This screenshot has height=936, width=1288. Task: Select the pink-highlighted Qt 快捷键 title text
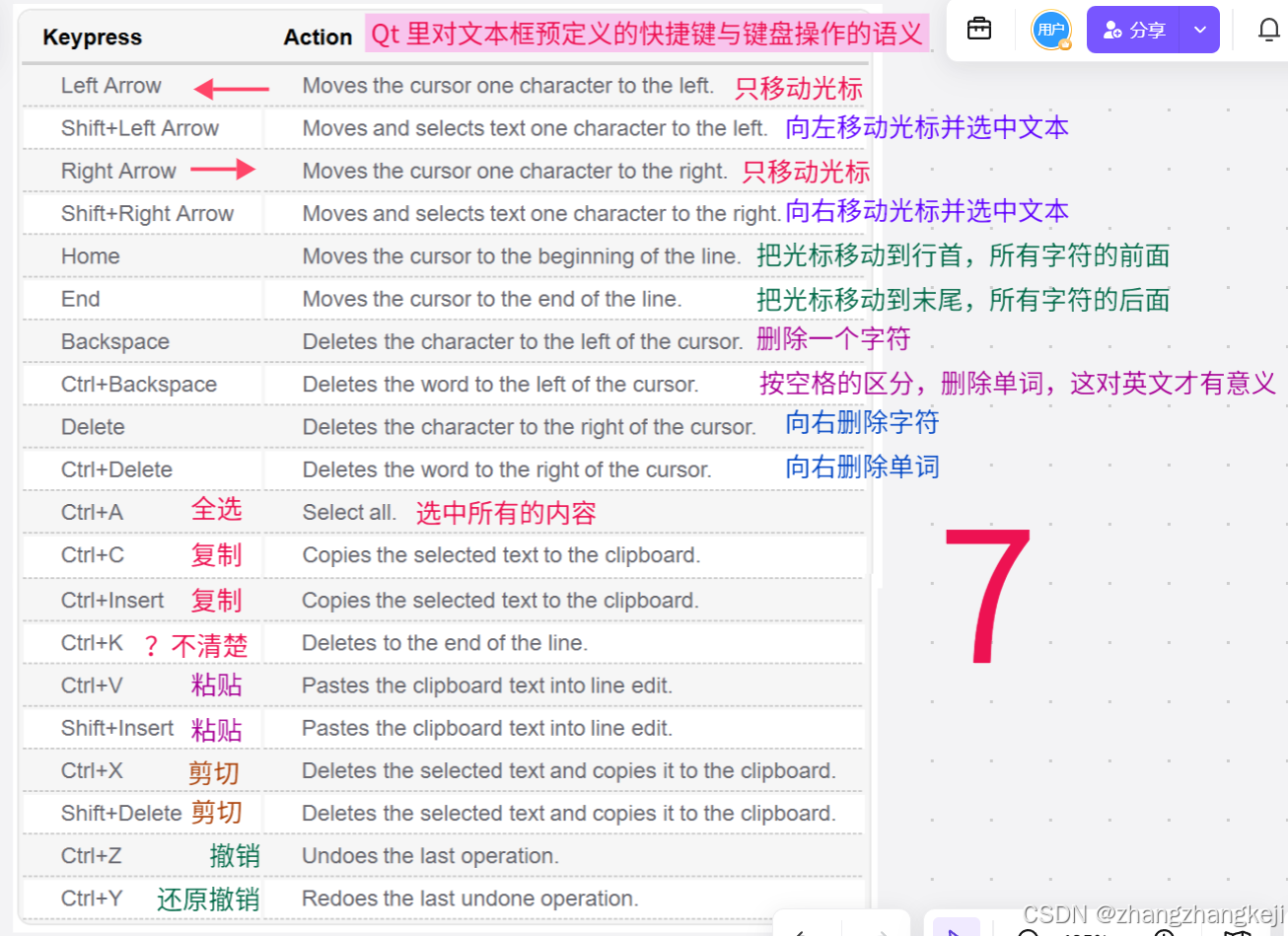[x=647, y=35]
